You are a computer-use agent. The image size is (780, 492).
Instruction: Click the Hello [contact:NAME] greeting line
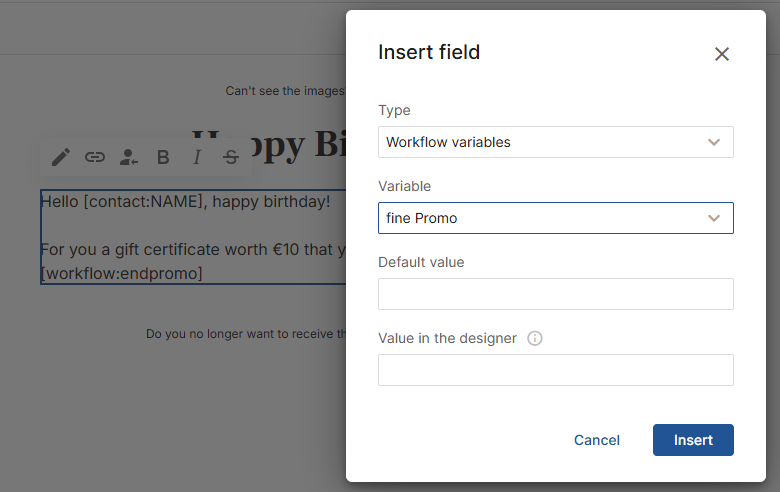tap(185, 202)
